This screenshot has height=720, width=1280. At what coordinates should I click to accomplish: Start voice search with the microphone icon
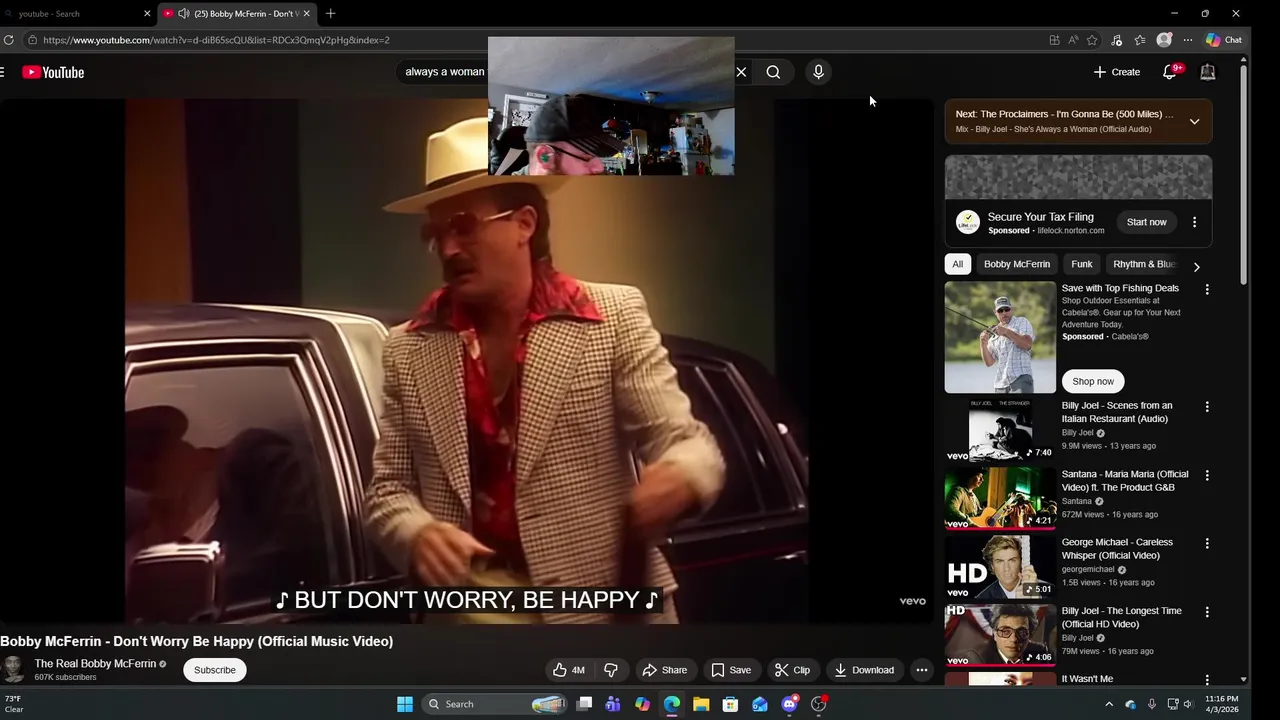point(818,72)
